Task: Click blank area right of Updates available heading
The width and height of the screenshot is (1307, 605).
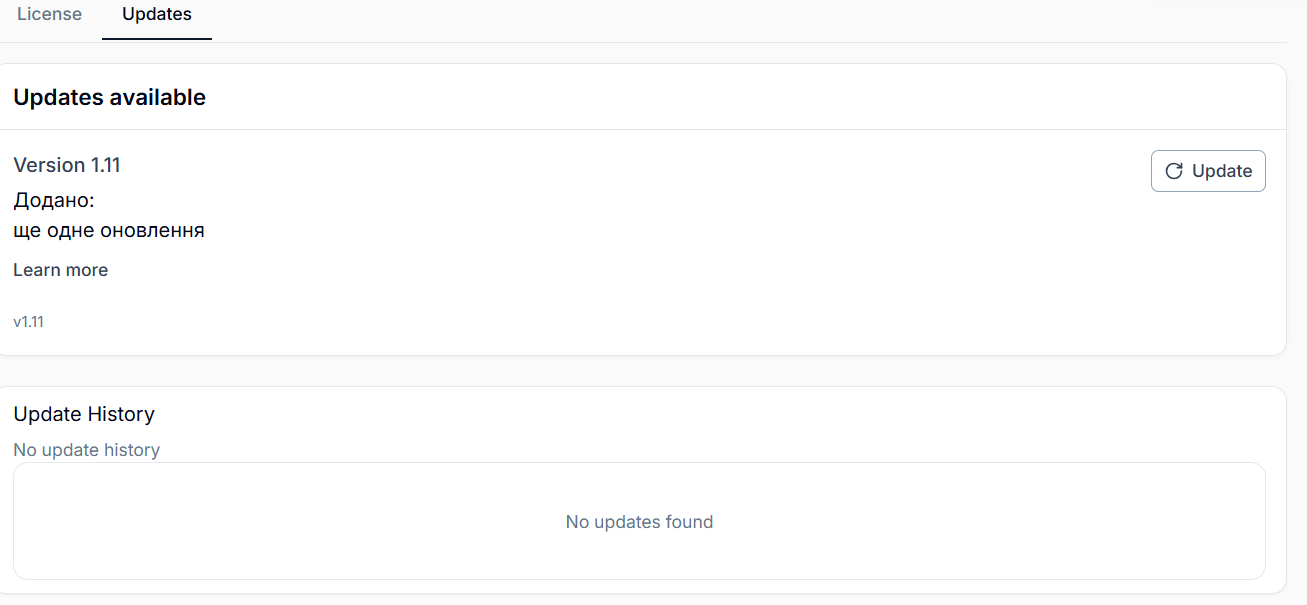Action: tap(700, 98)
